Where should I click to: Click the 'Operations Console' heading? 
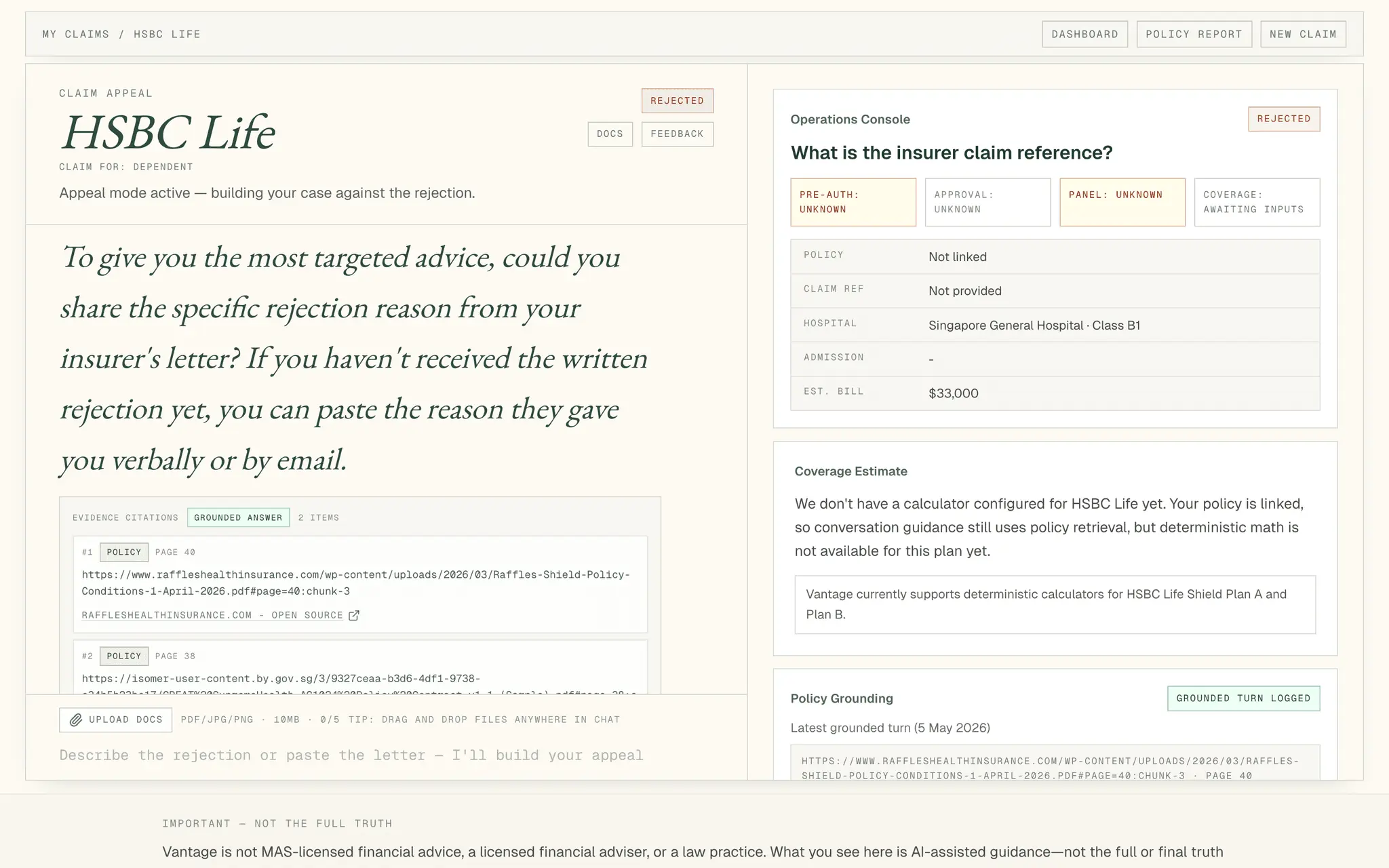click(850, 119)
